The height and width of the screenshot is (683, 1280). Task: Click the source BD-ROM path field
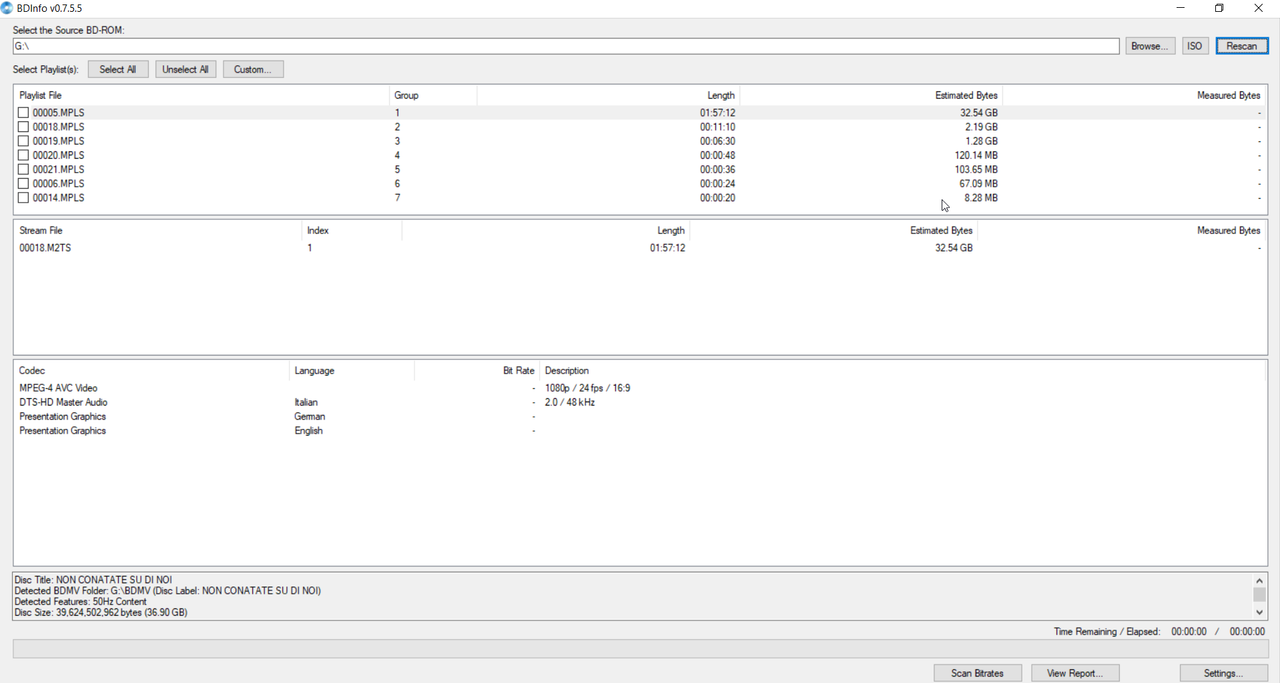566,46
